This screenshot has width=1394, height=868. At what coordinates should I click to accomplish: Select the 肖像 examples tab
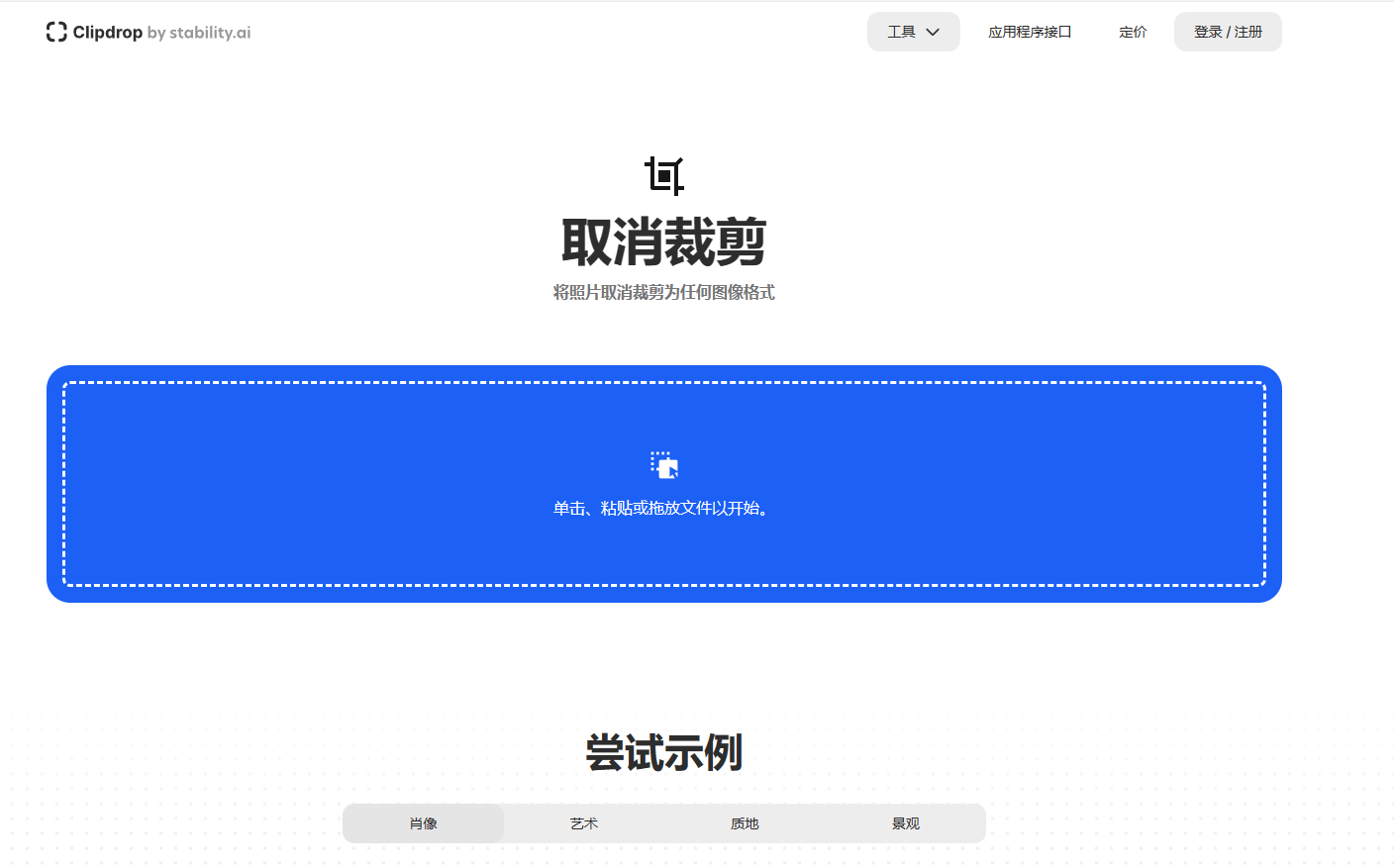click(x=423, y=822)
